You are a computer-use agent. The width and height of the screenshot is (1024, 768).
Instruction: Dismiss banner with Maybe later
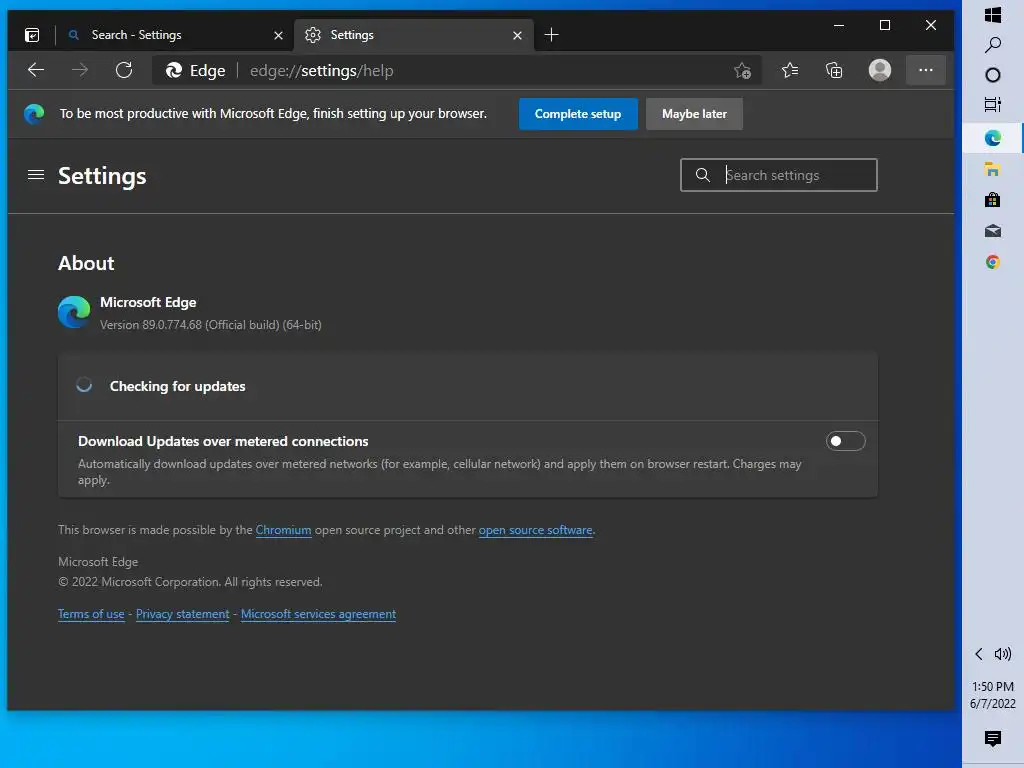point(694,114)
